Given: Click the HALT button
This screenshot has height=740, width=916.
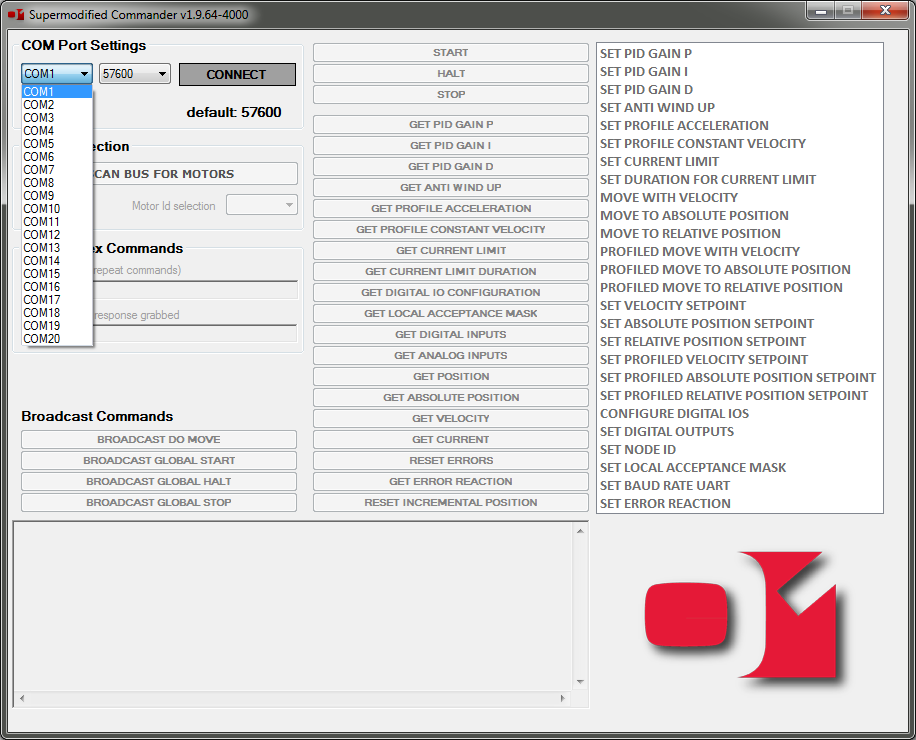Looking at the screenshot, I should click(x=450, y=74).
